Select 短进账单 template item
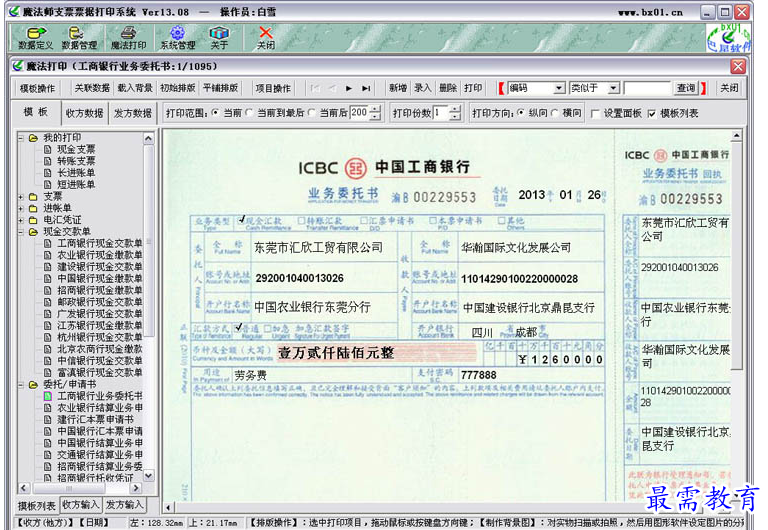768x530 pixels. (x=76, y=184)
